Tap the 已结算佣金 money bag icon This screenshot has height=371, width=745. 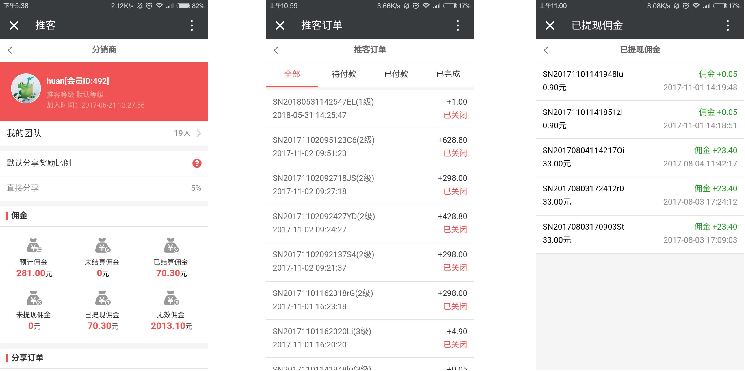171,246
